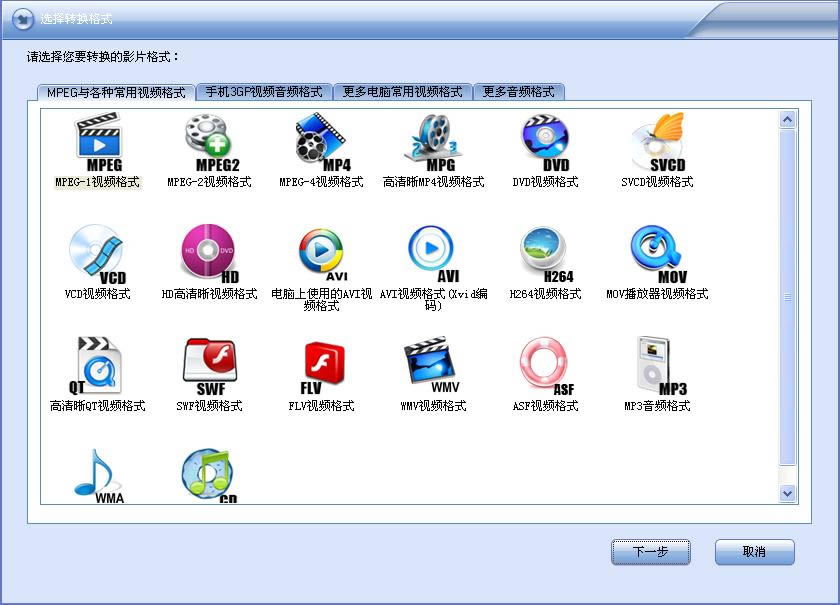
Task: Click the SVCD视频格式 label
Action: pyautogui.click(x=657, y=182)
